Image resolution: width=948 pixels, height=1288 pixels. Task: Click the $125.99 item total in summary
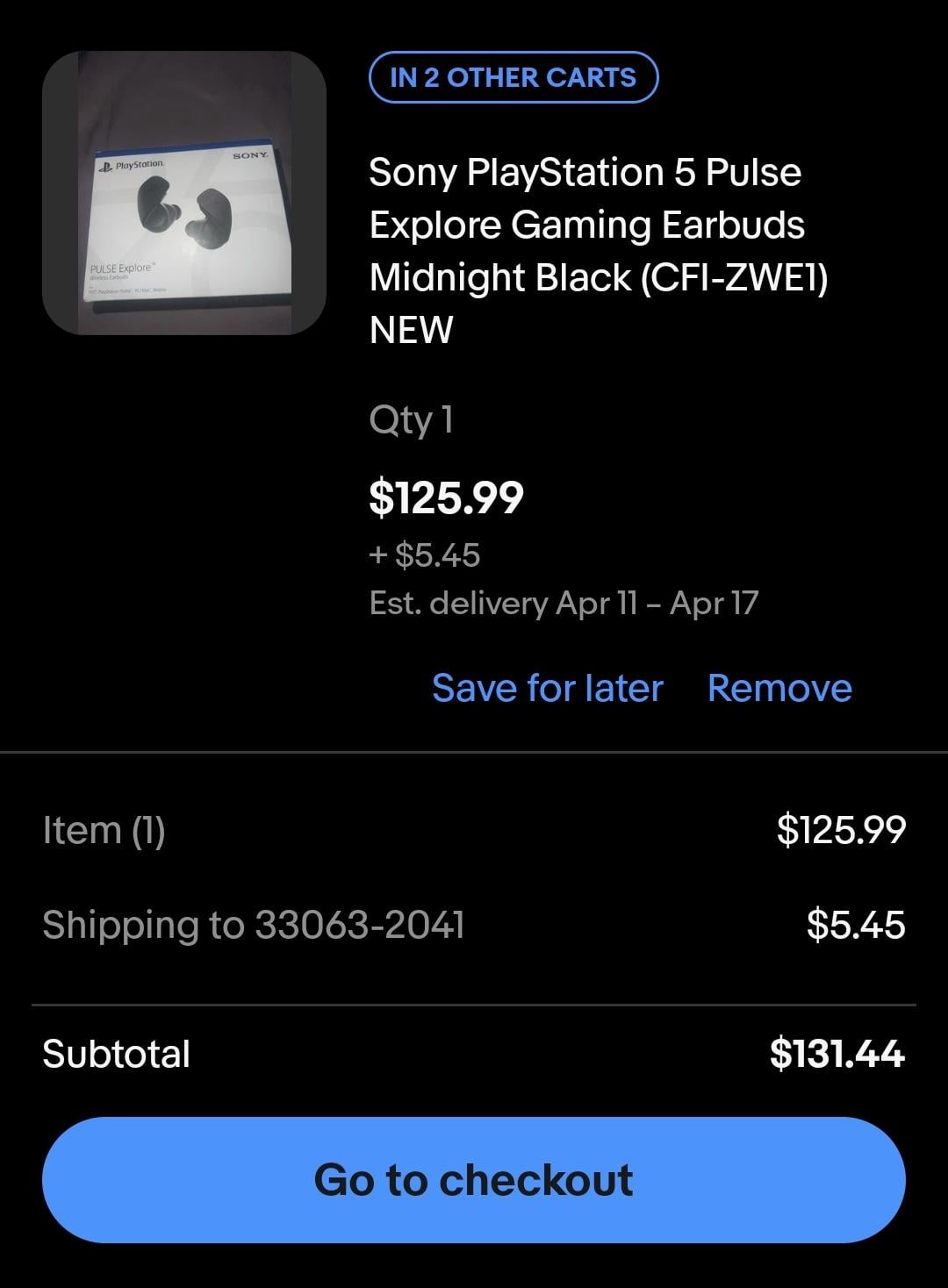point(841,830)
